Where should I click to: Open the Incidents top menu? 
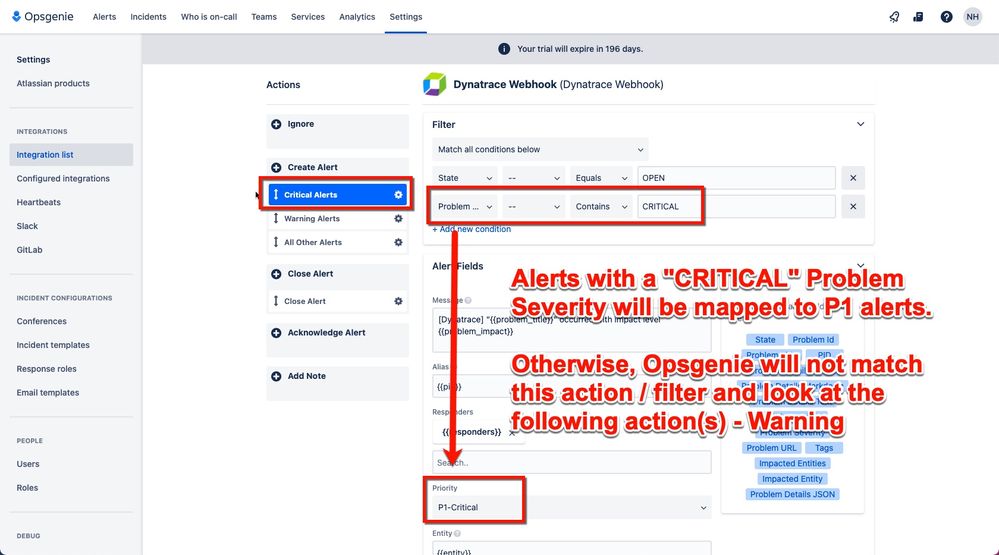point(148,17)
